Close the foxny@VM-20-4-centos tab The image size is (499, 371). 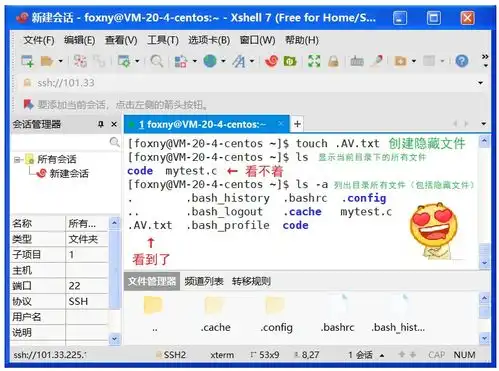click(x=281, y=124)
